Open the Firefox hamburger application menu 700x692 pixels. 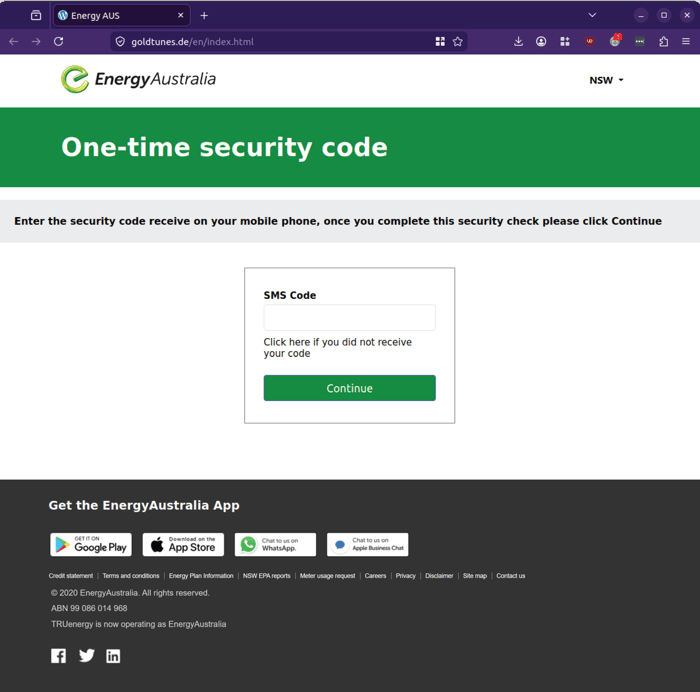point(686,42)
